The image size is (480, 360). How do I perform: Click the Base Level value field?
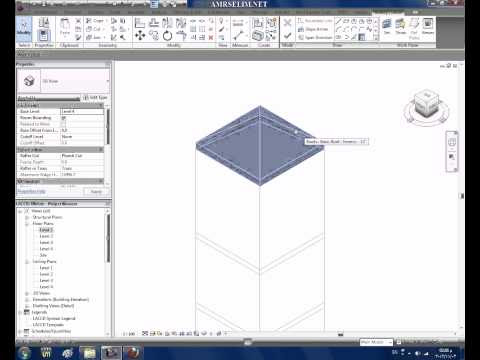(x=82, y=111)
